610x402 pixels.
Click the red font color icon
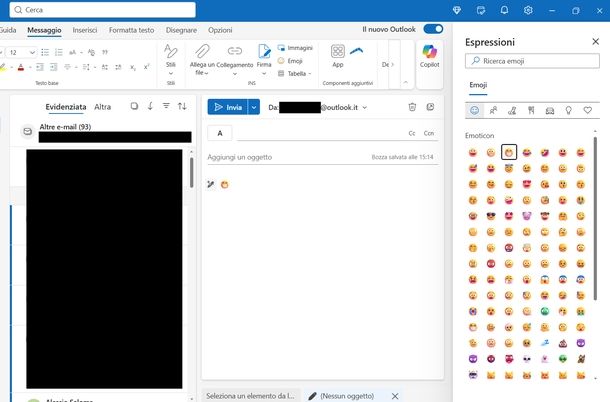point(21,67)
